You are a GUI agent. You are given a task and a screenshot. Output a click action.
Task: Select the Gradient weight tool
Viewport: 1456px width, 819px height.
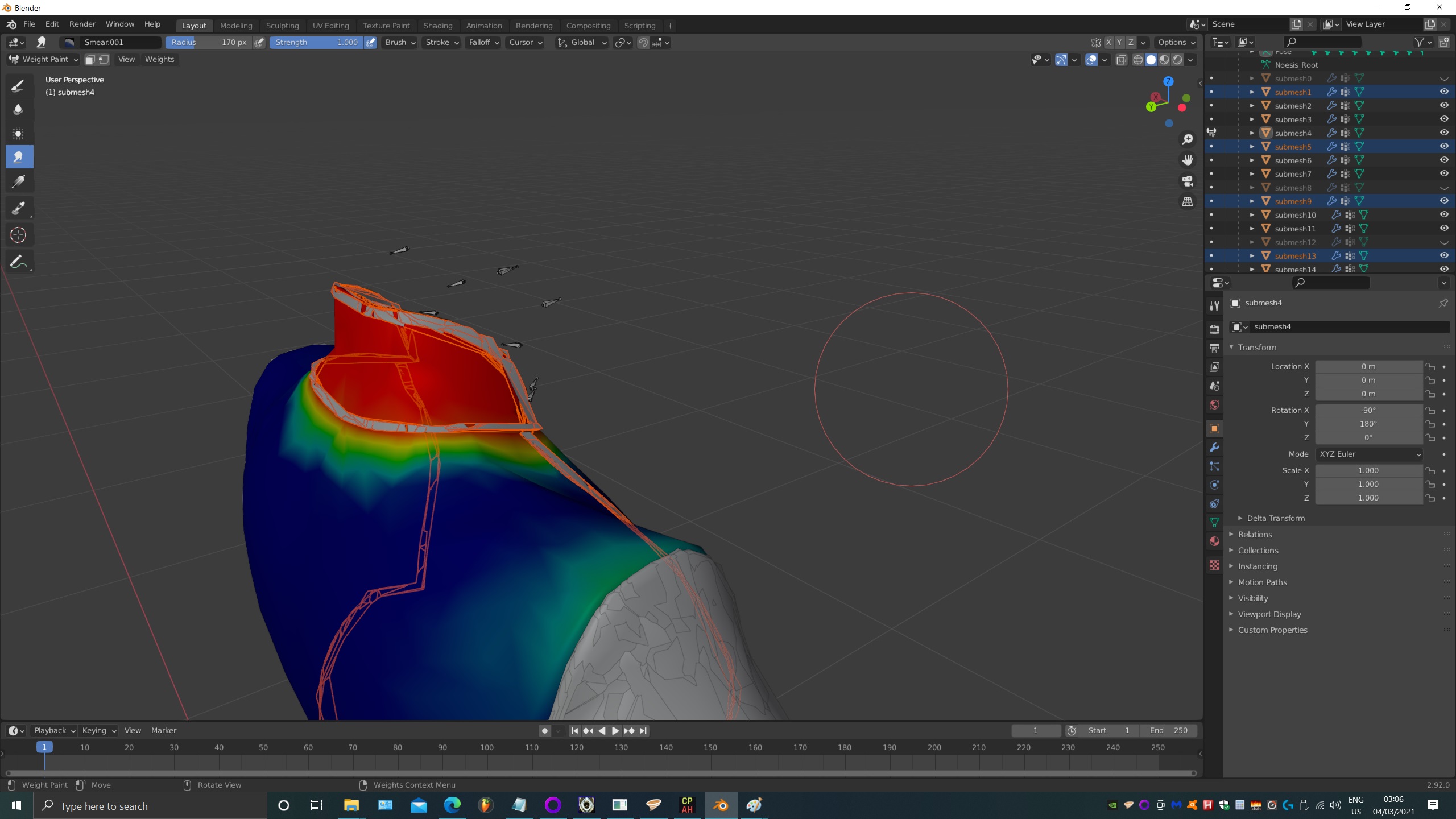19,182
